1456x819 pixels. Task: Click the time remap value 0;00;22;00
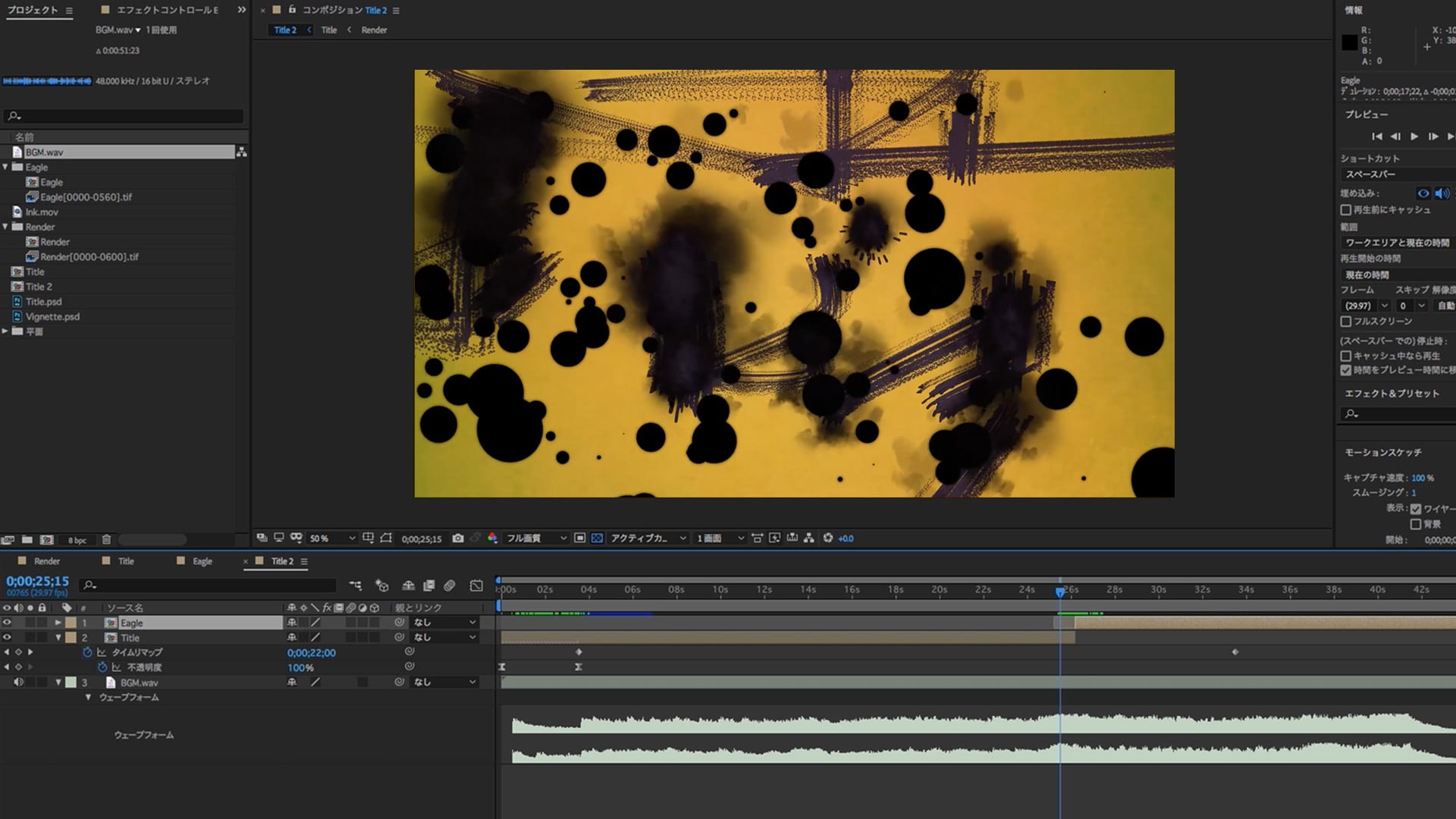click(x=311, y=653)
